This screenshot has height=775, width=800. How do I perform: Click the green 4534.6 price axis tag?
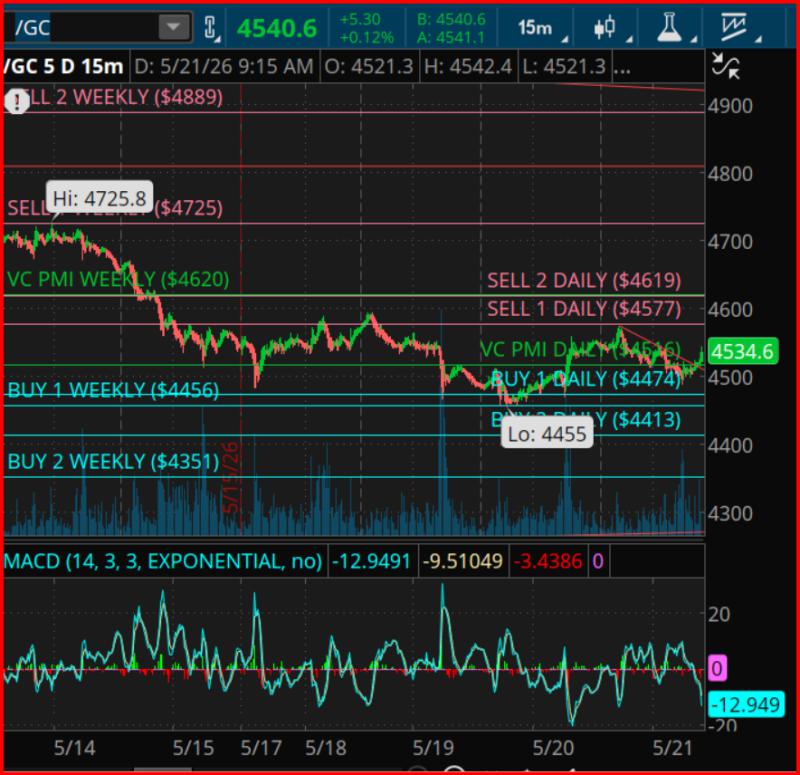pyautogui.click(x=742, y=352)
